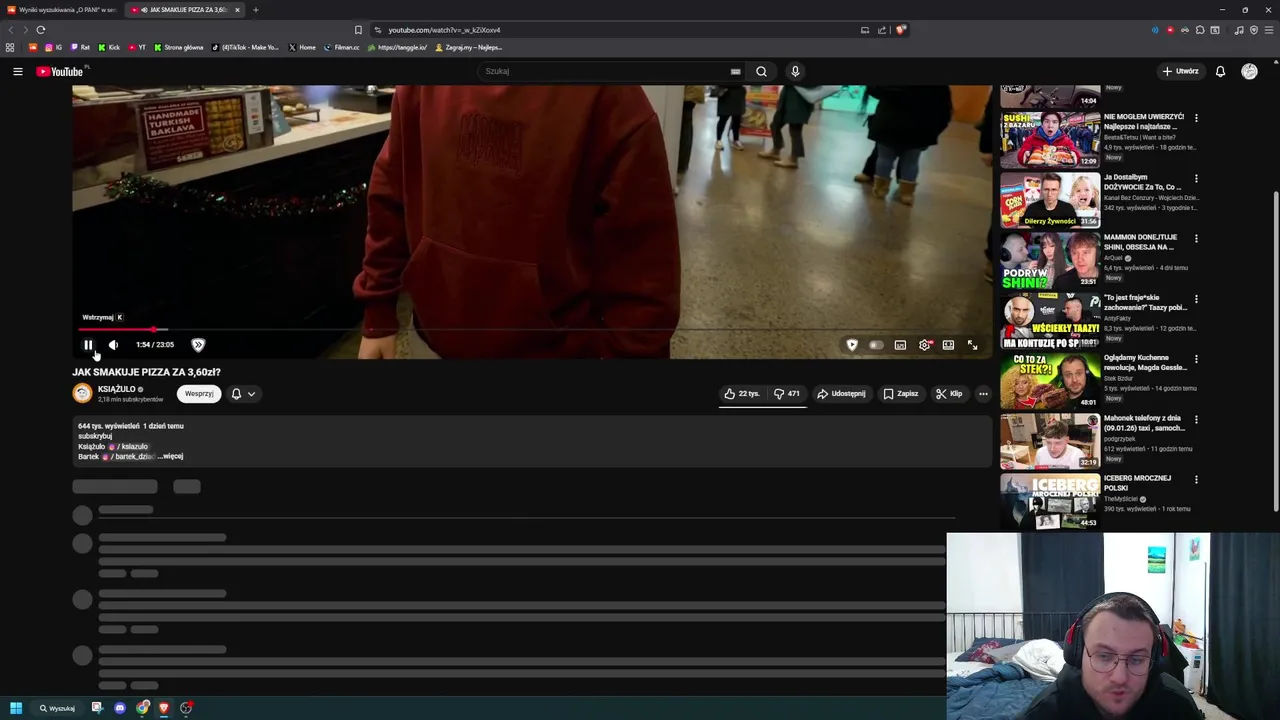
Task: Click the sponsor-skip shield icon beside the timecode
Action: [x=198, y=345]
